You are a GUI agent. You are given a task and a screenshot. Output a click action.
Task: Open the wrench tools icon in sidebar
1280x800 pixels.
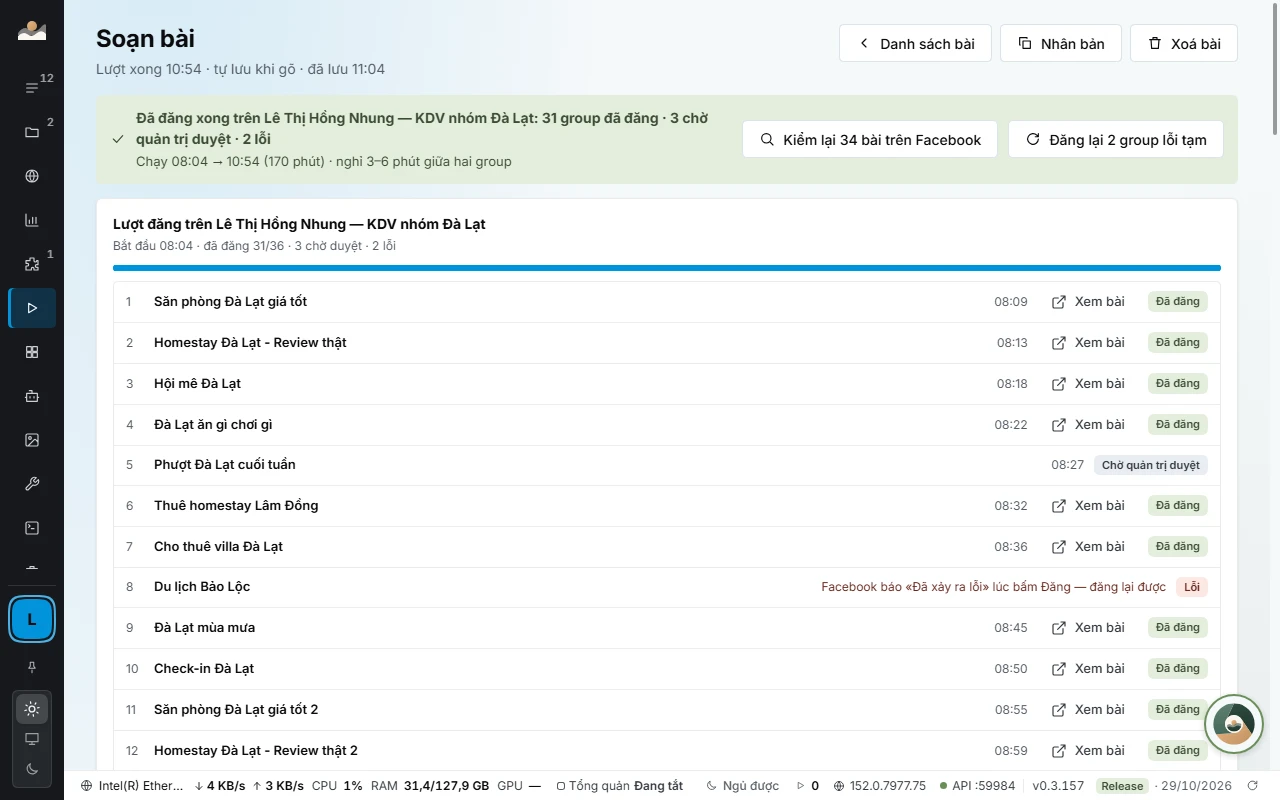point(32,484)
